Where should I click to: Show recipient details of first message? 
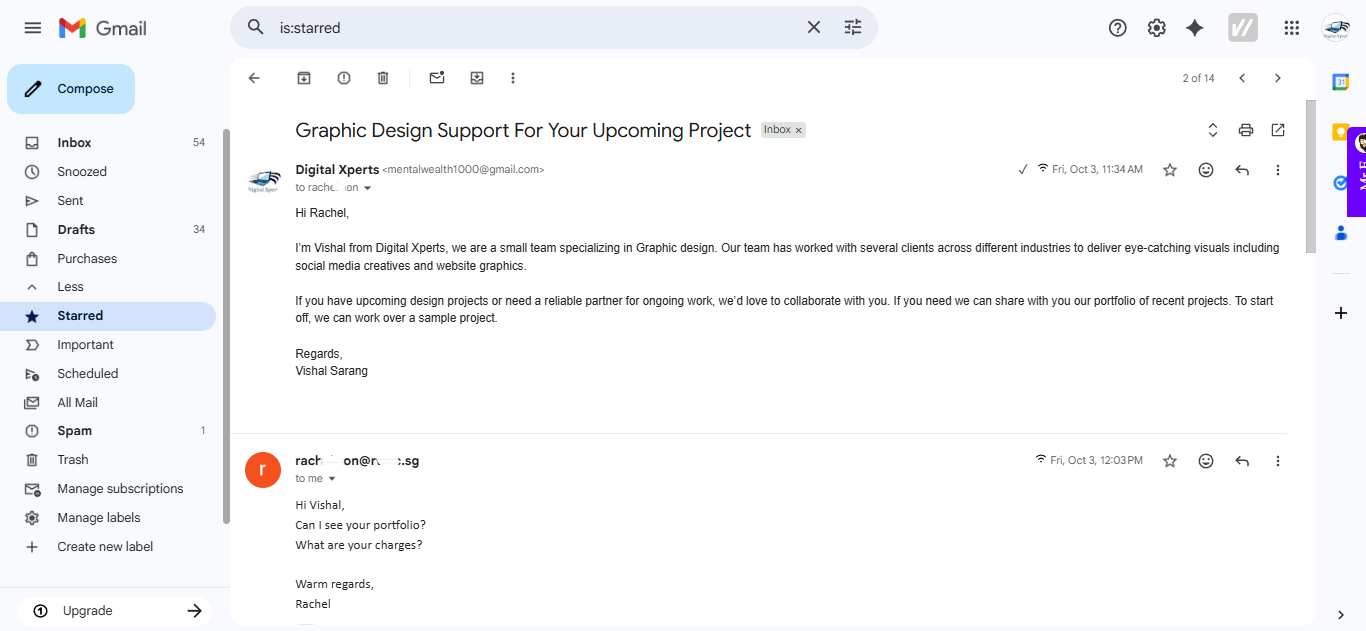pos(367,188)
